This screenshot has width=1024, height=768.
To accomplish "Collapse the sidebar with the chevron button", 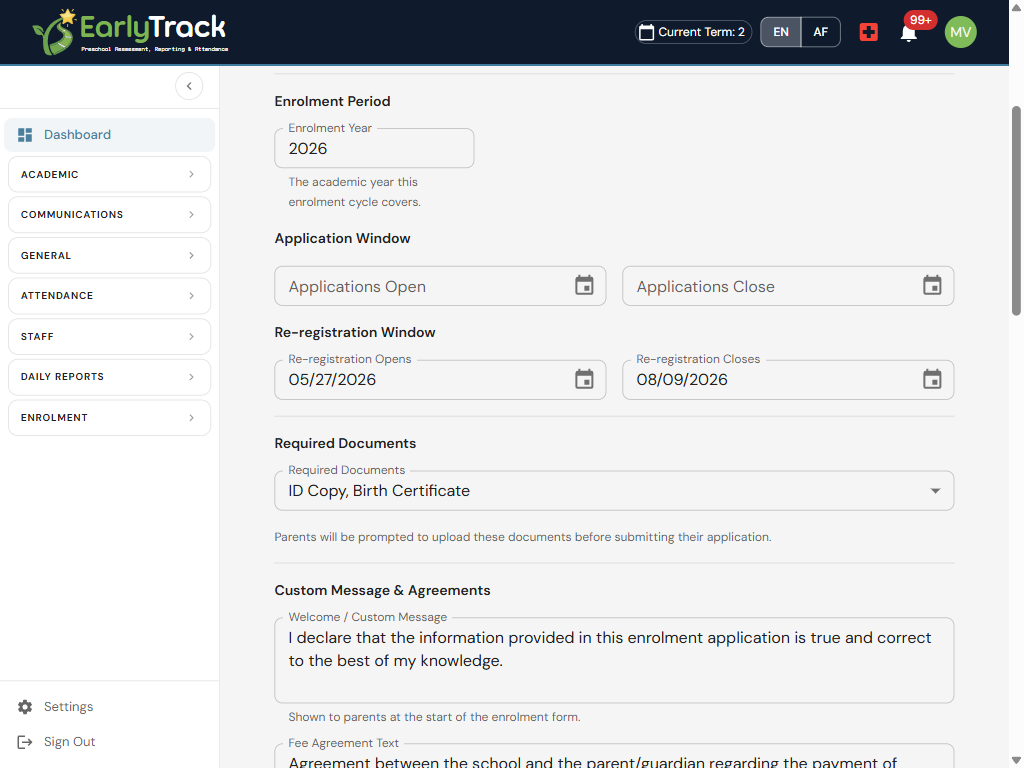I will [189, 86].
